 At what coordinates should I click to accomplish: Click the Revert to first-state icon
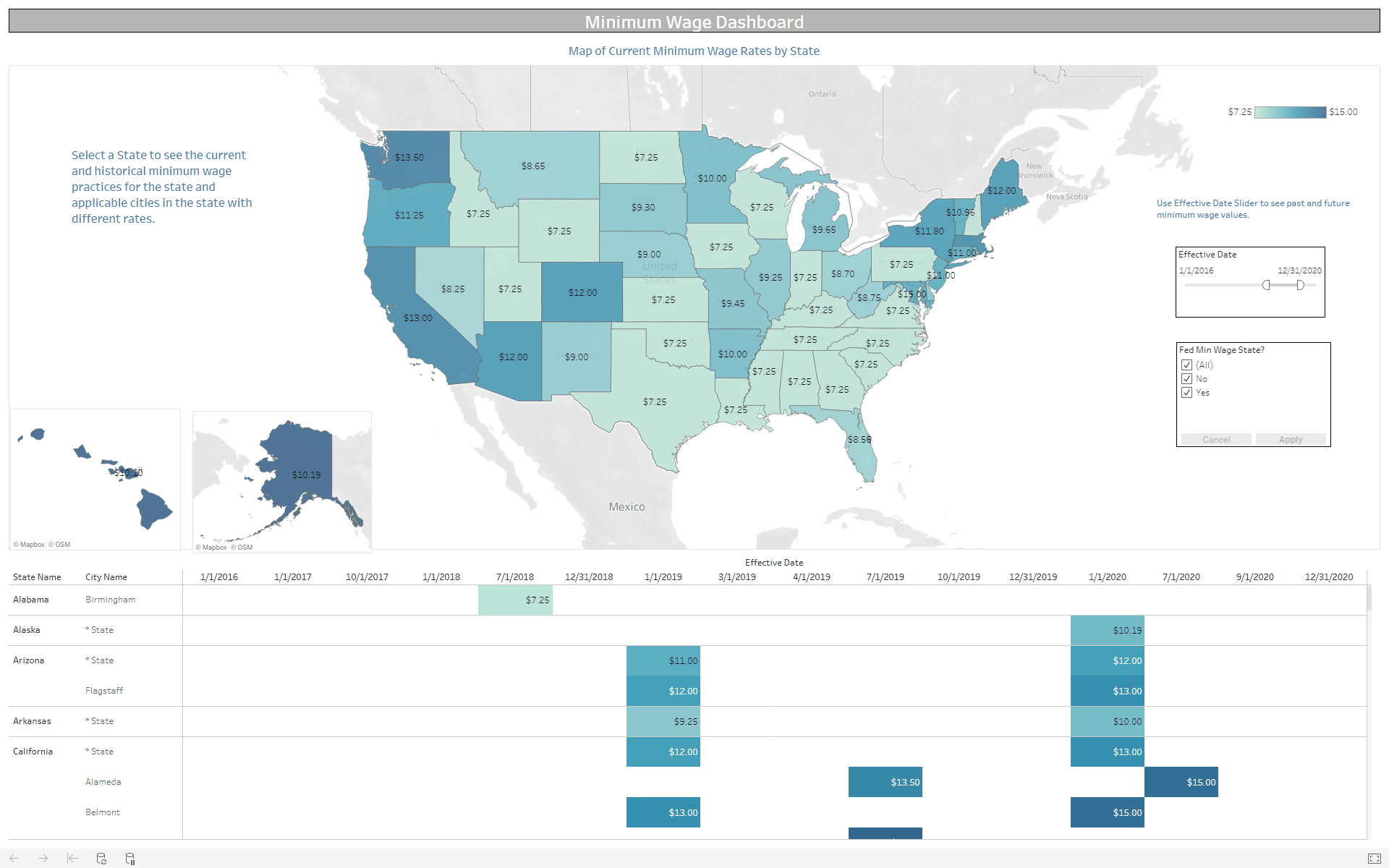tap(72, 858)
